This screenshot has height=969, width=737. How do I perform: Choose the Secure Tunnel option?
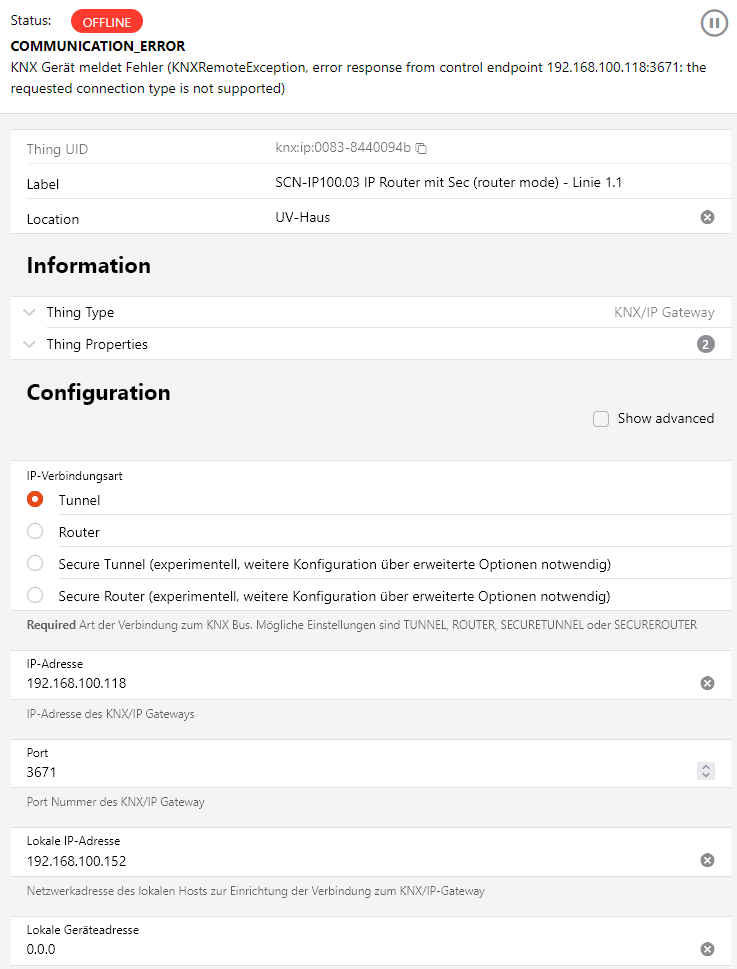35,564
